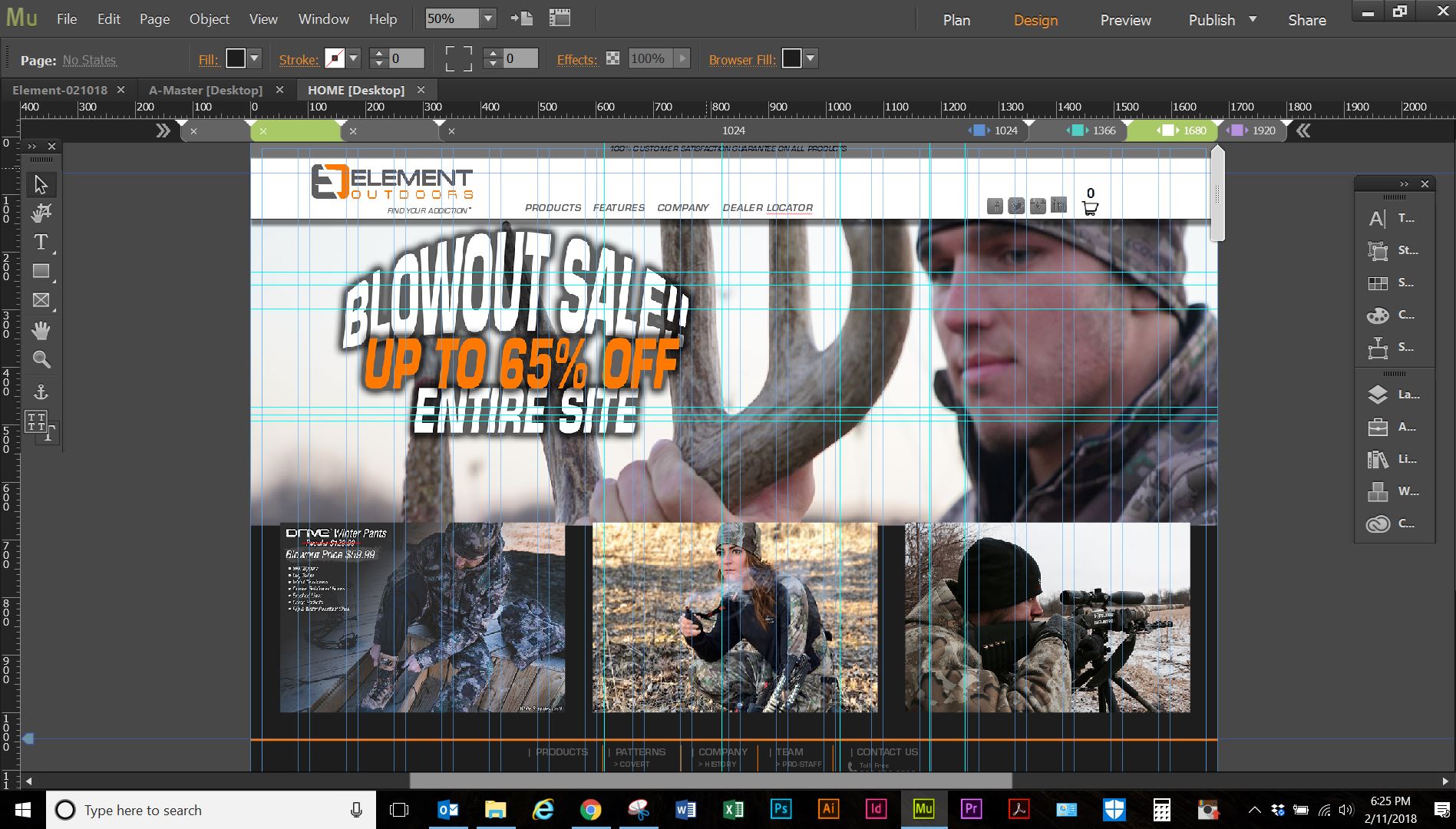Open File Explorer from the taskbar
The width and height of the screenshot is (1456, 829).
[x=495, y=809]
